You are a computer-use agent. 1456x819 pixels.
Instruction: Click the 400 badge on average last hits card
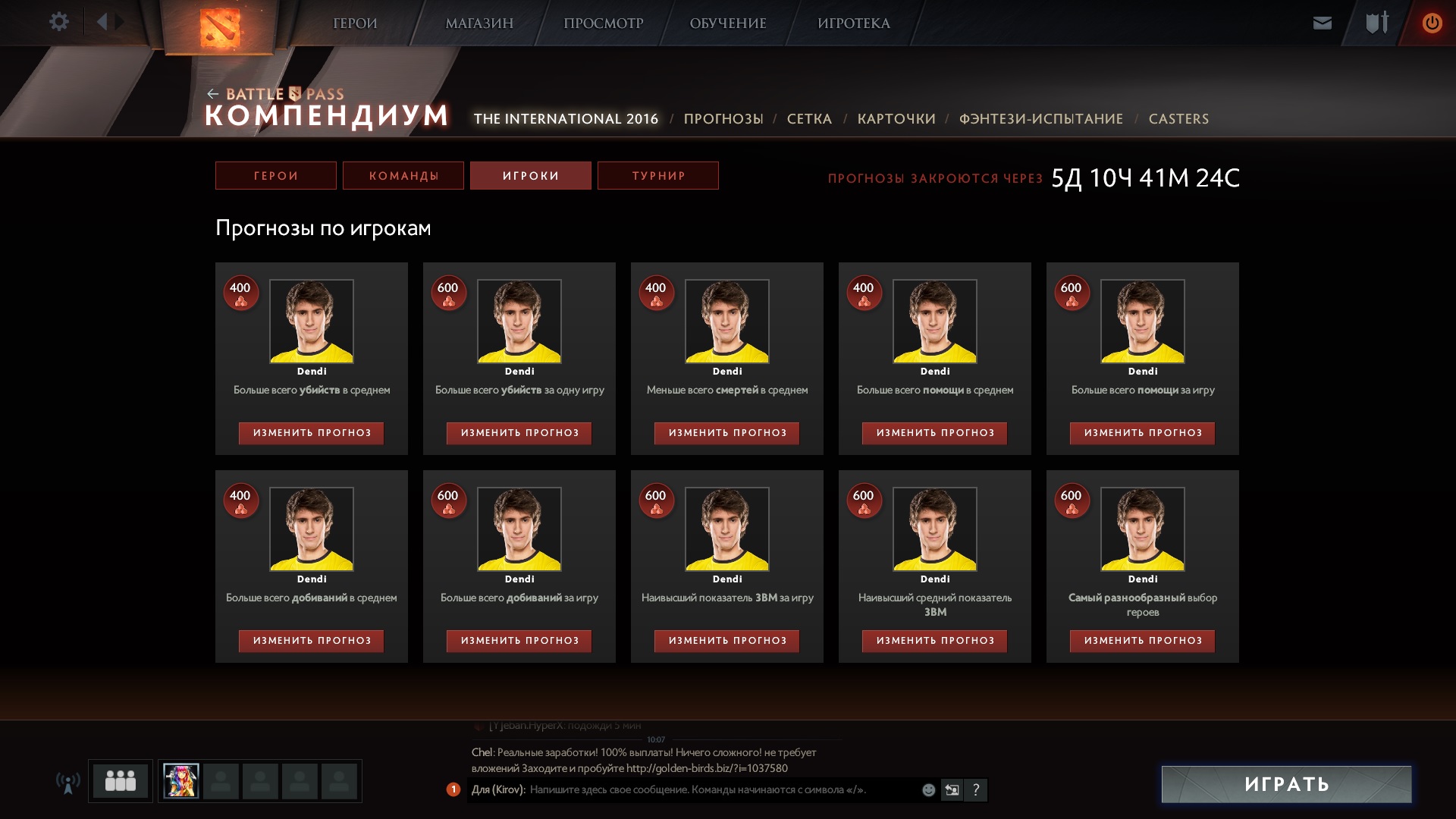(240, 501)
